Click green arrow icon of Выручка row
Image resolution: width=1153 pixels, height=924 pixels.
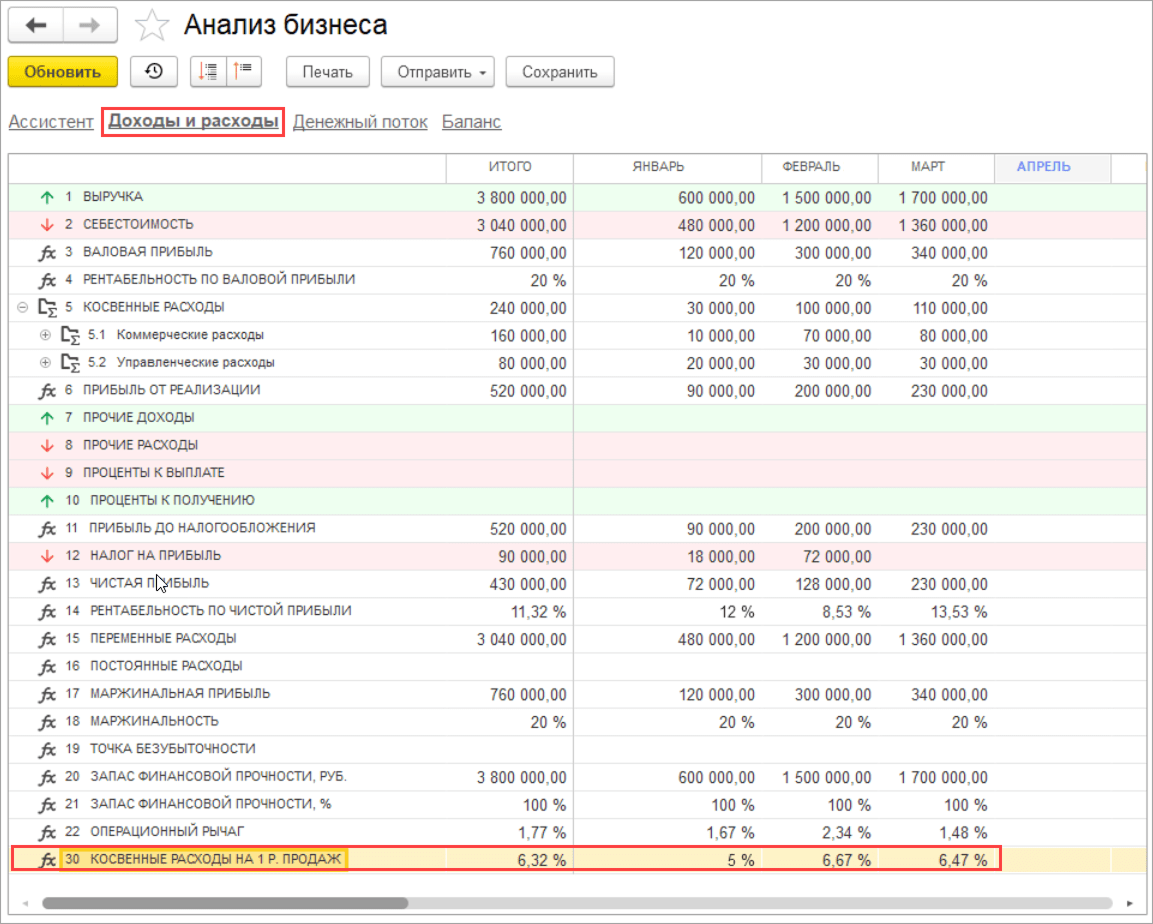point(47,198)
